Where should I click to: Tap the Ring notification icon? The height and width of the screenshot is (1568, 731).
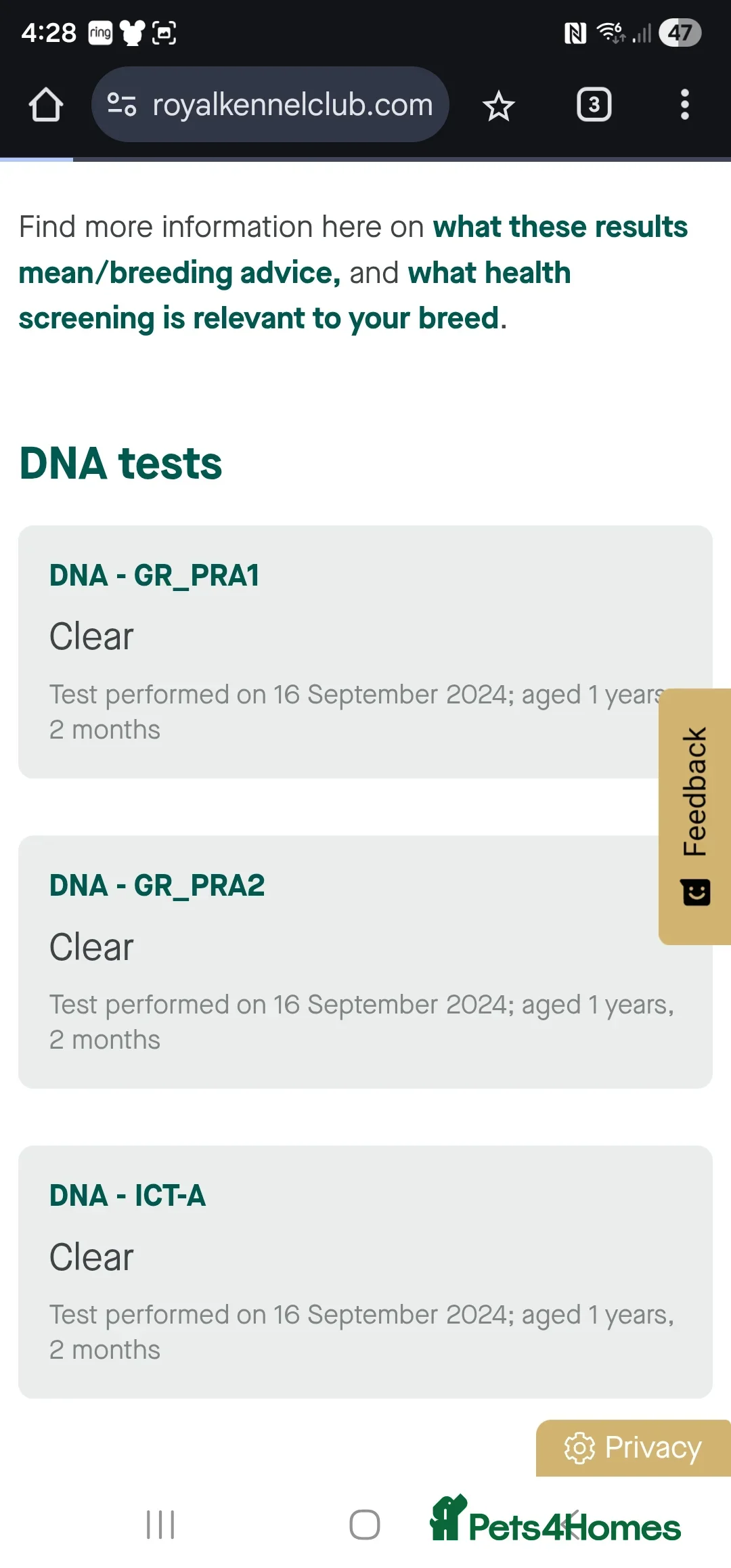pos(100,32)
